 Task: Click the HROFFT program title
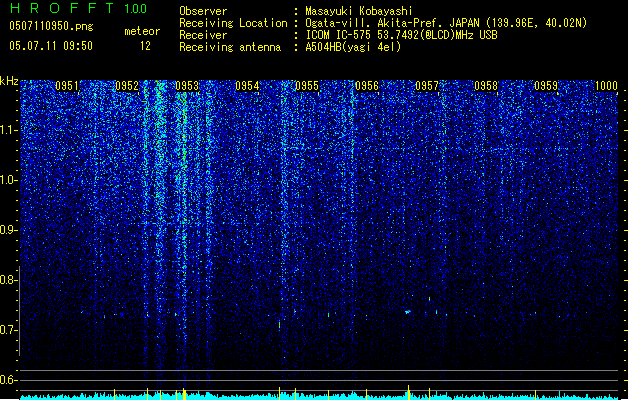[x=62, y=8]
